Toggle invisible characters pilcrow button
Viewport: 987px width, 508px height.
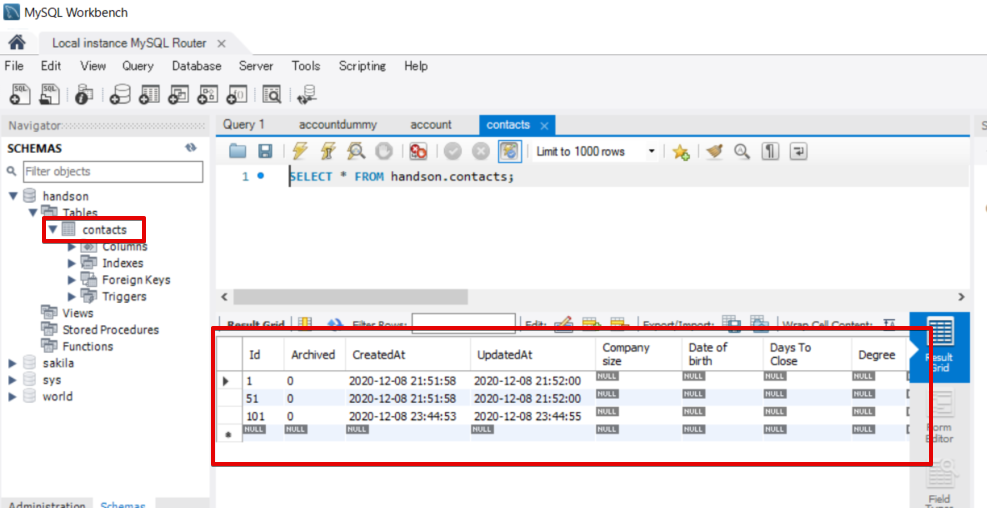tap(770, 151)
